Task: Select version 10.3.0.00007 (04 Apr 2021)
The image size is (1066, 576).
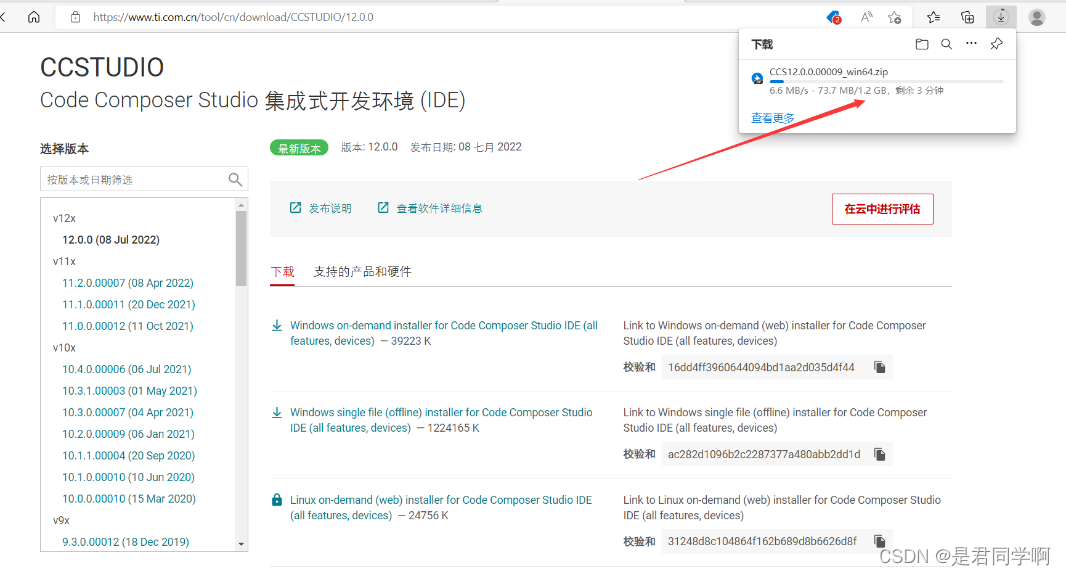Action: (x=128, y=413)
